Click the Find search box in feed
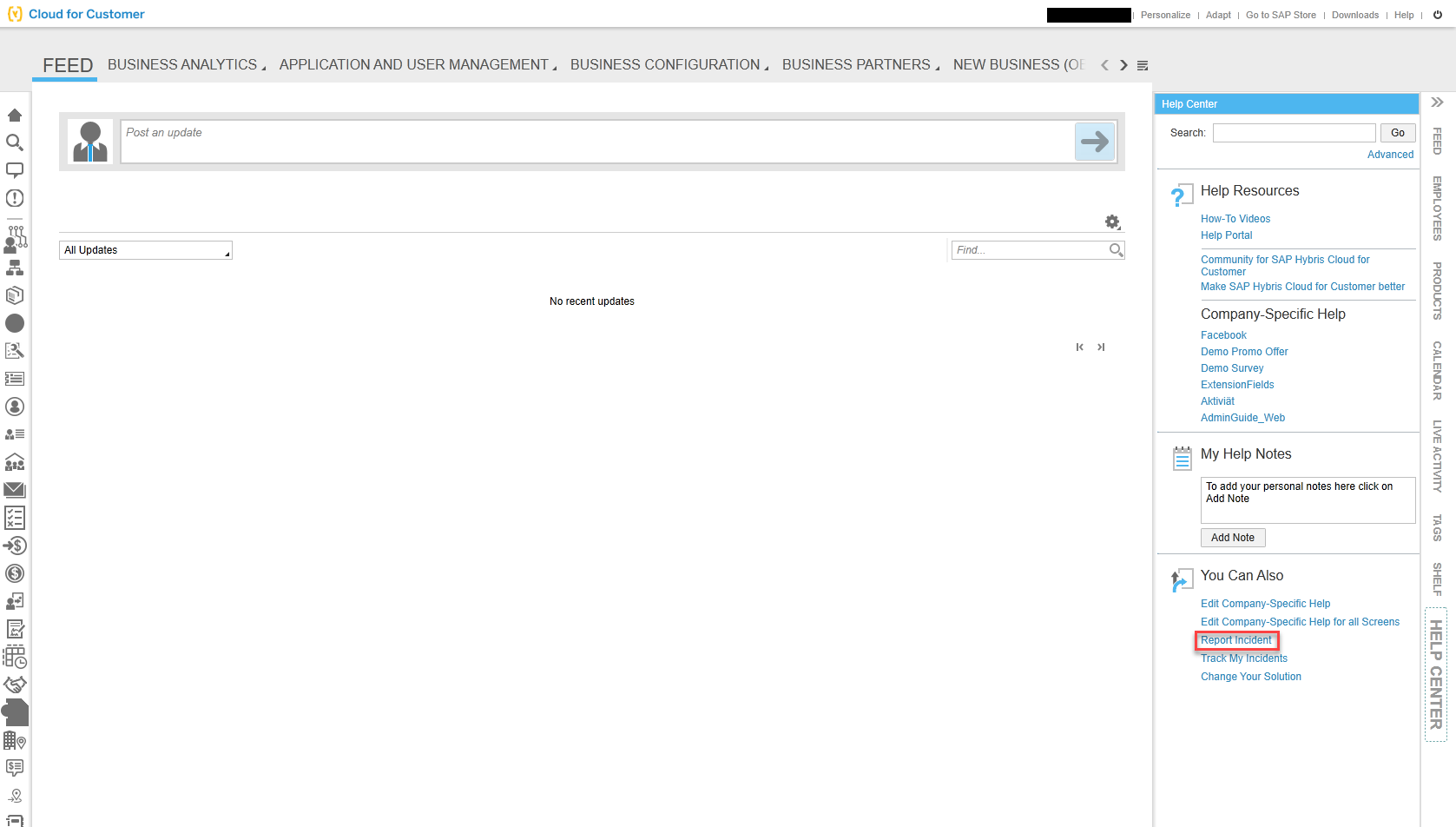The height and width of the screenshot is (827, 1456). (1030, 250)
